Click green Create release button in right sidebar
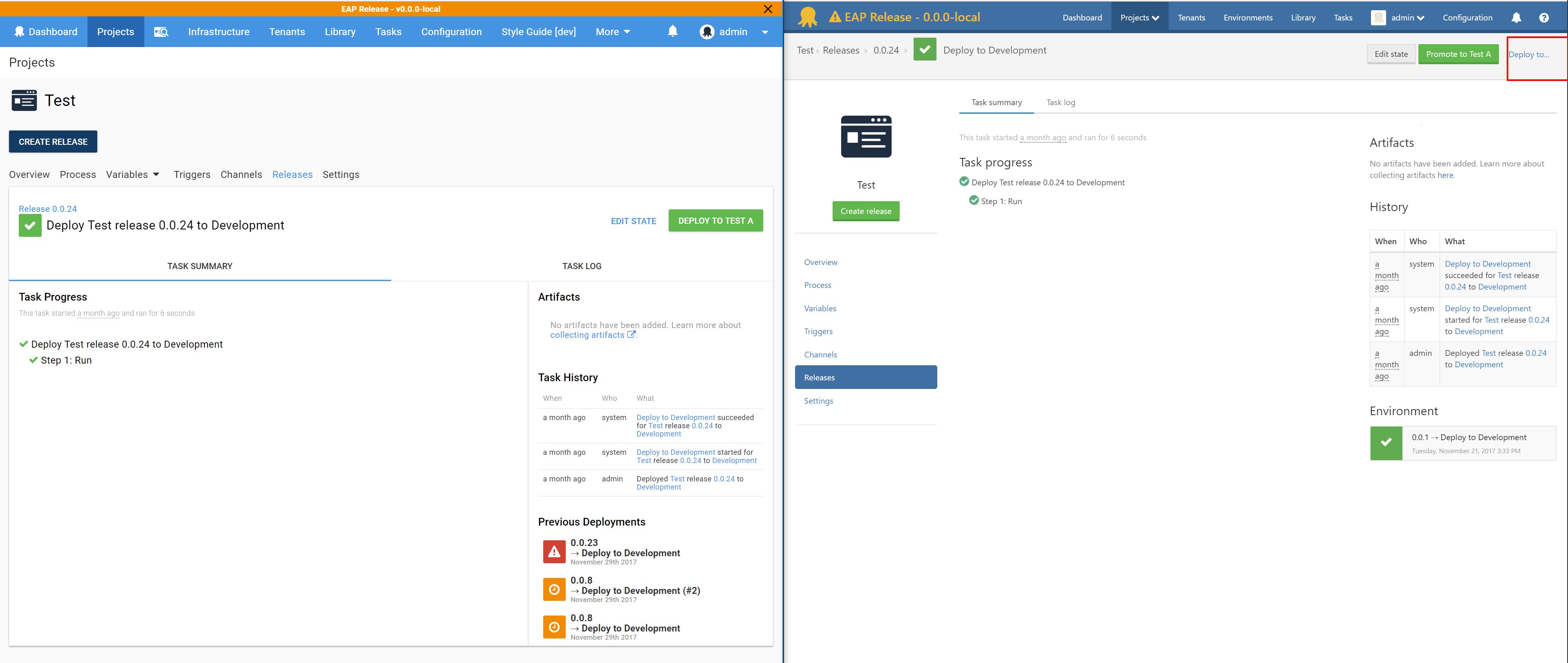This screenshot has width=1568, height=663. [x=866, y=211]
